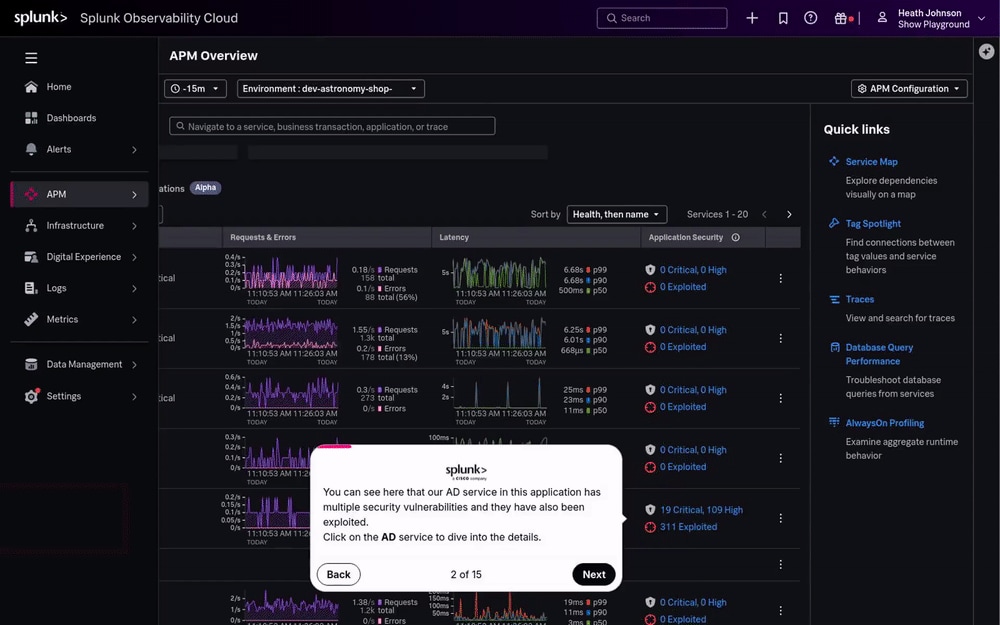1000x625 pixels.
Task: Click the Next button in tour popup
Action: tap(594, 575)
